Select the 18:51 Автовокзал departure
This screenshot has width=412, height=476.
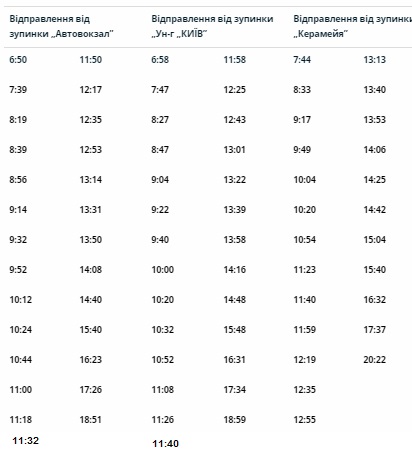91,420
